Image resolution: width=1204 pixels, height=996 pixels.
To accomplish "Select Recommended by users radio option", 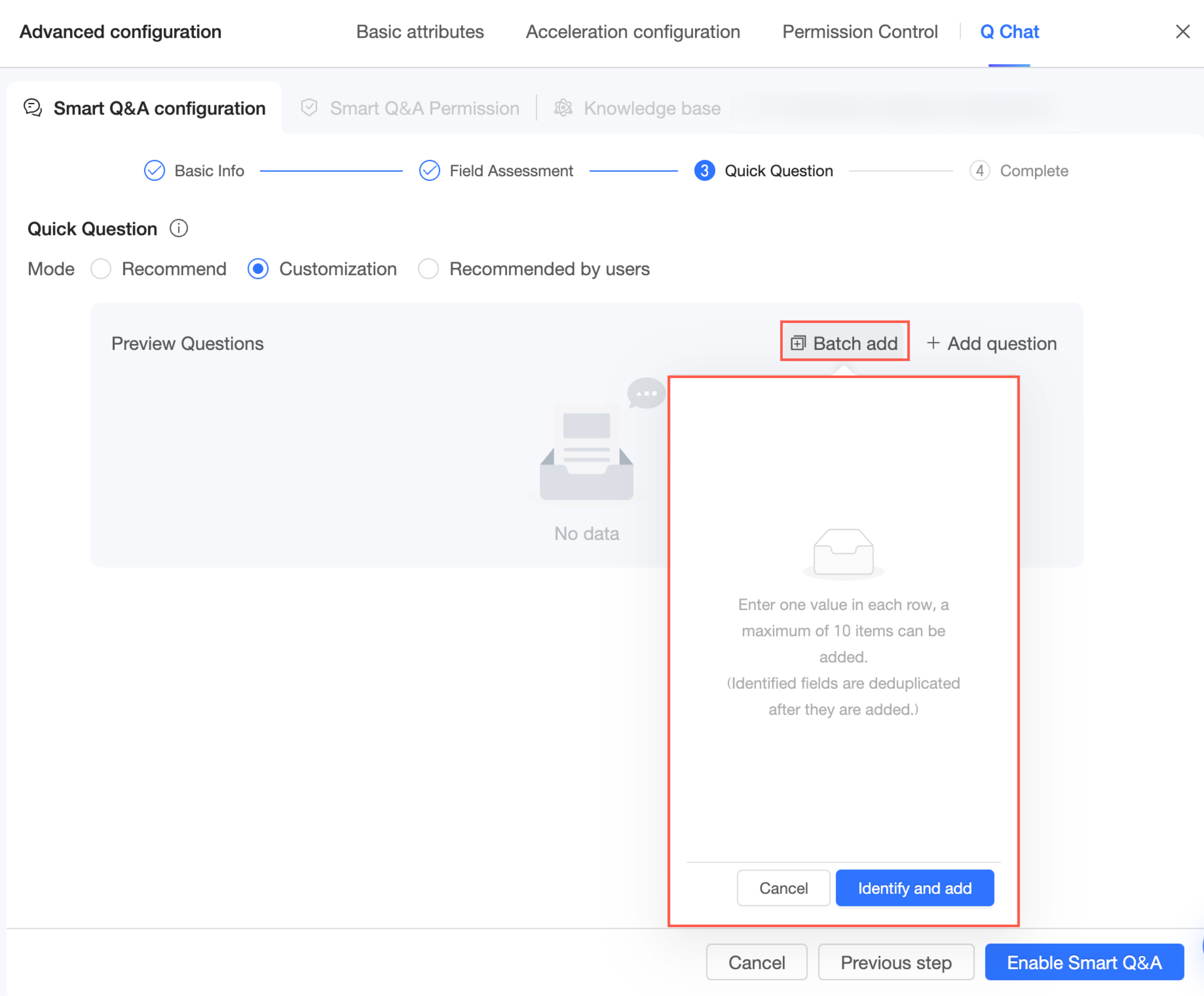I will [x=428, y=269].
